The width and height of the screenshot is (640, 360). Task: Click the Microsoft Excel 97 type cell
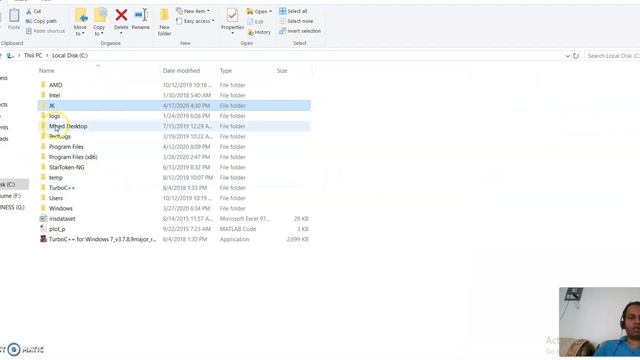pos(244,219)
